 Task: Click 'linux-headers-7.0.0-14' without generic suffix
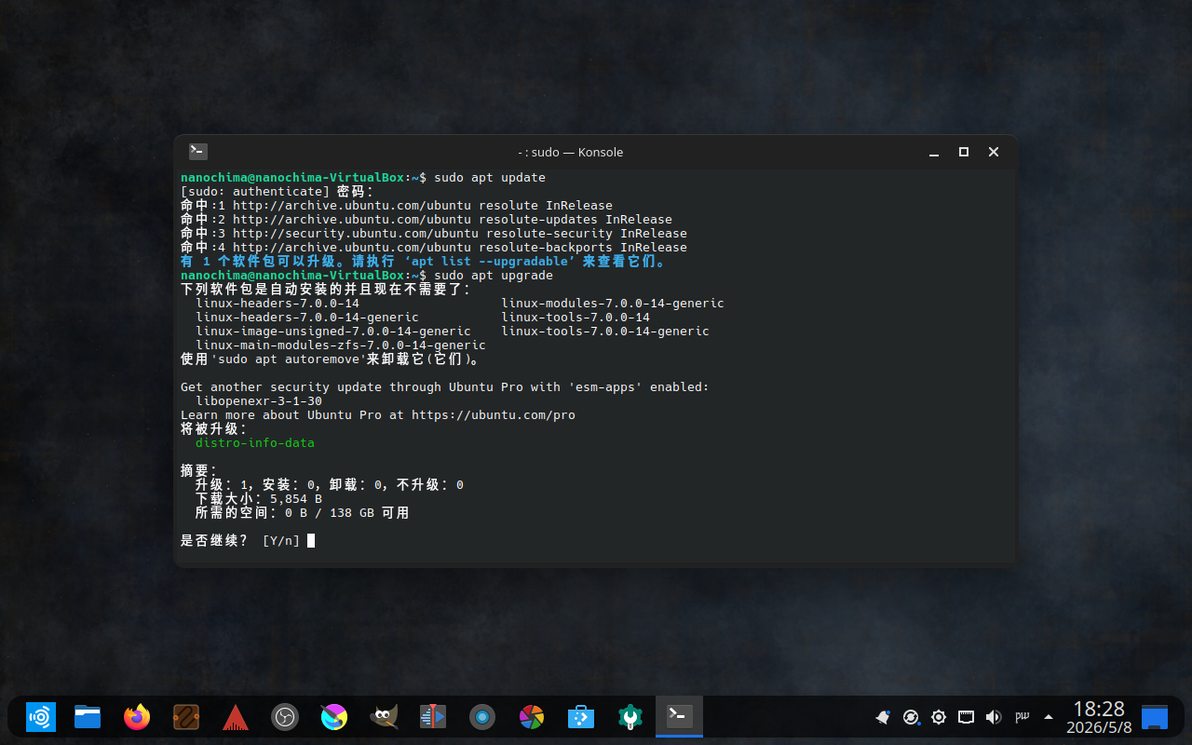(277, 303)
